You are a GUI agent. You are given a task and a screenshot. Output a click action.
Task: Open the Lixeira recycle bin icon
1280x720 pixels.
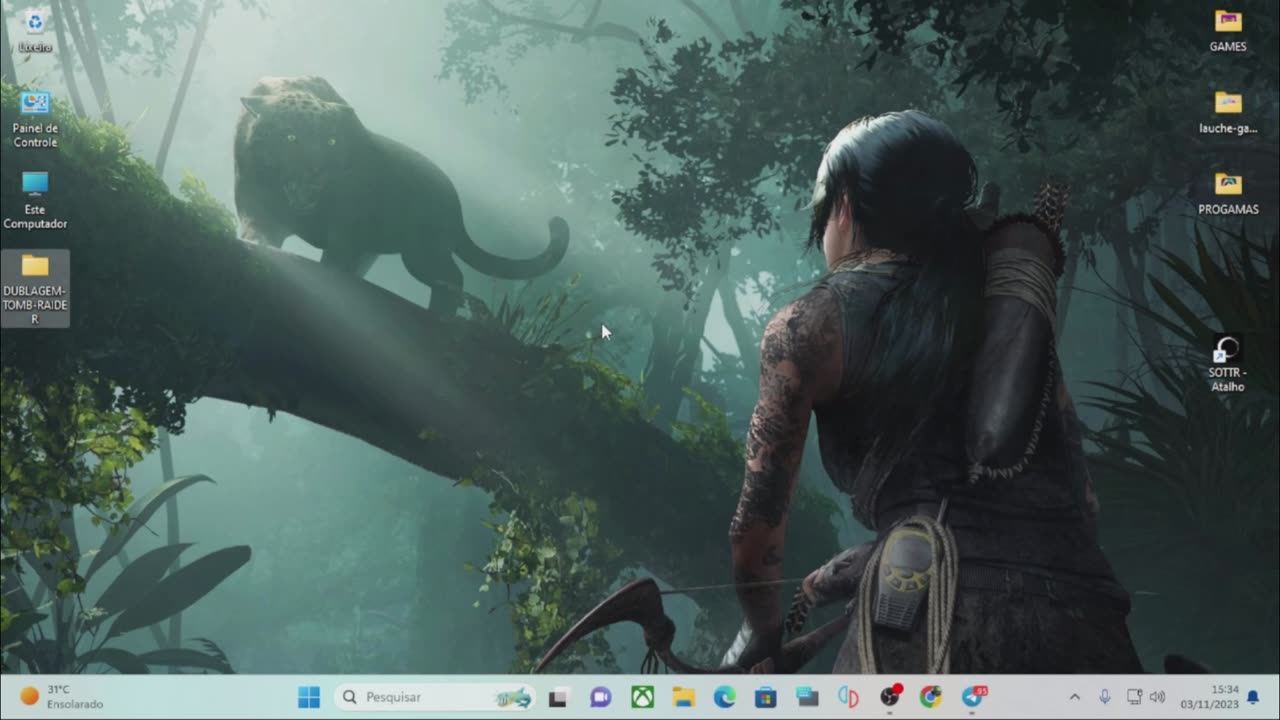(x=35, y=30)
